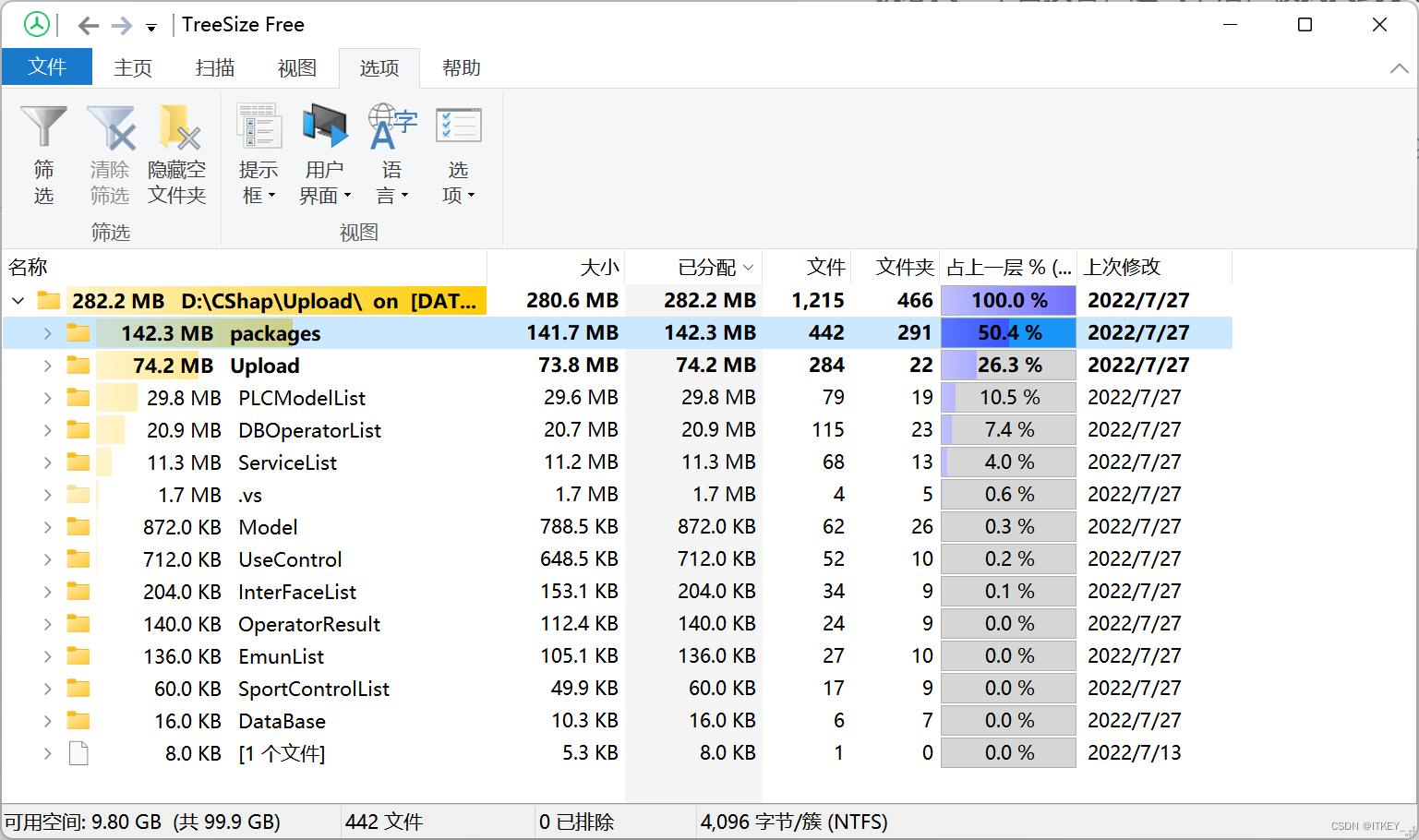Screen dimensions: 1419x840
Task: Click the UseControl folder icon
Action: point(78,559)
